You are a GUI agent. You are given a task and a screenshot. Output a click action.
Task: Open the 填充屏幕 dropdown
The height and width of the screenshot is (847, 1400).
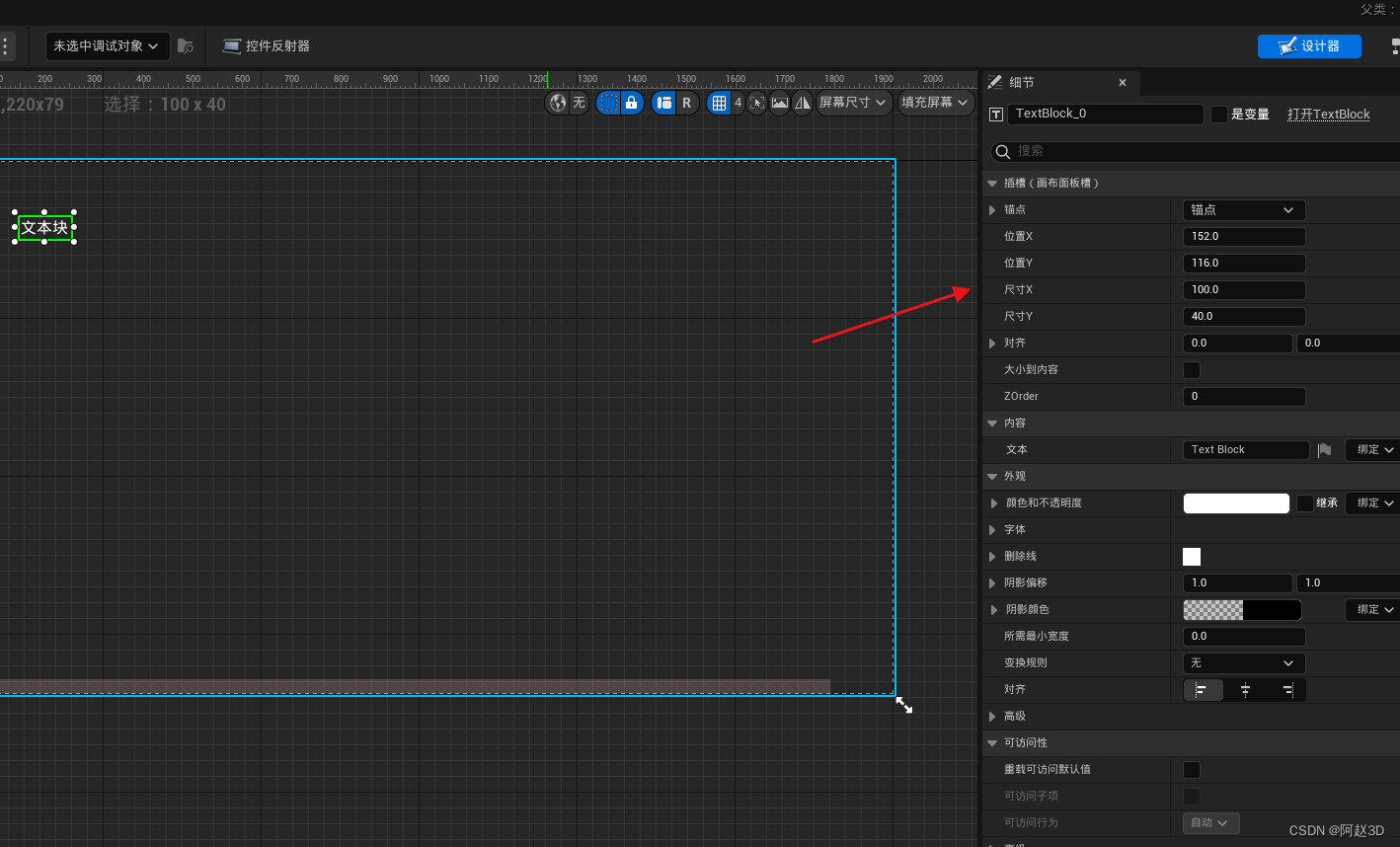coord(935,103)
